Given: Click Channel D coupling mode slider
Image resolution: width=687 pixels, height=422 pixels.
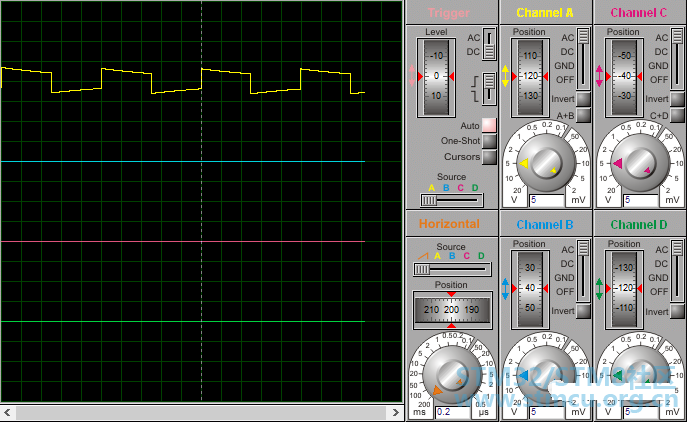Looking at the screenshot, I should [x=677, y=271].
